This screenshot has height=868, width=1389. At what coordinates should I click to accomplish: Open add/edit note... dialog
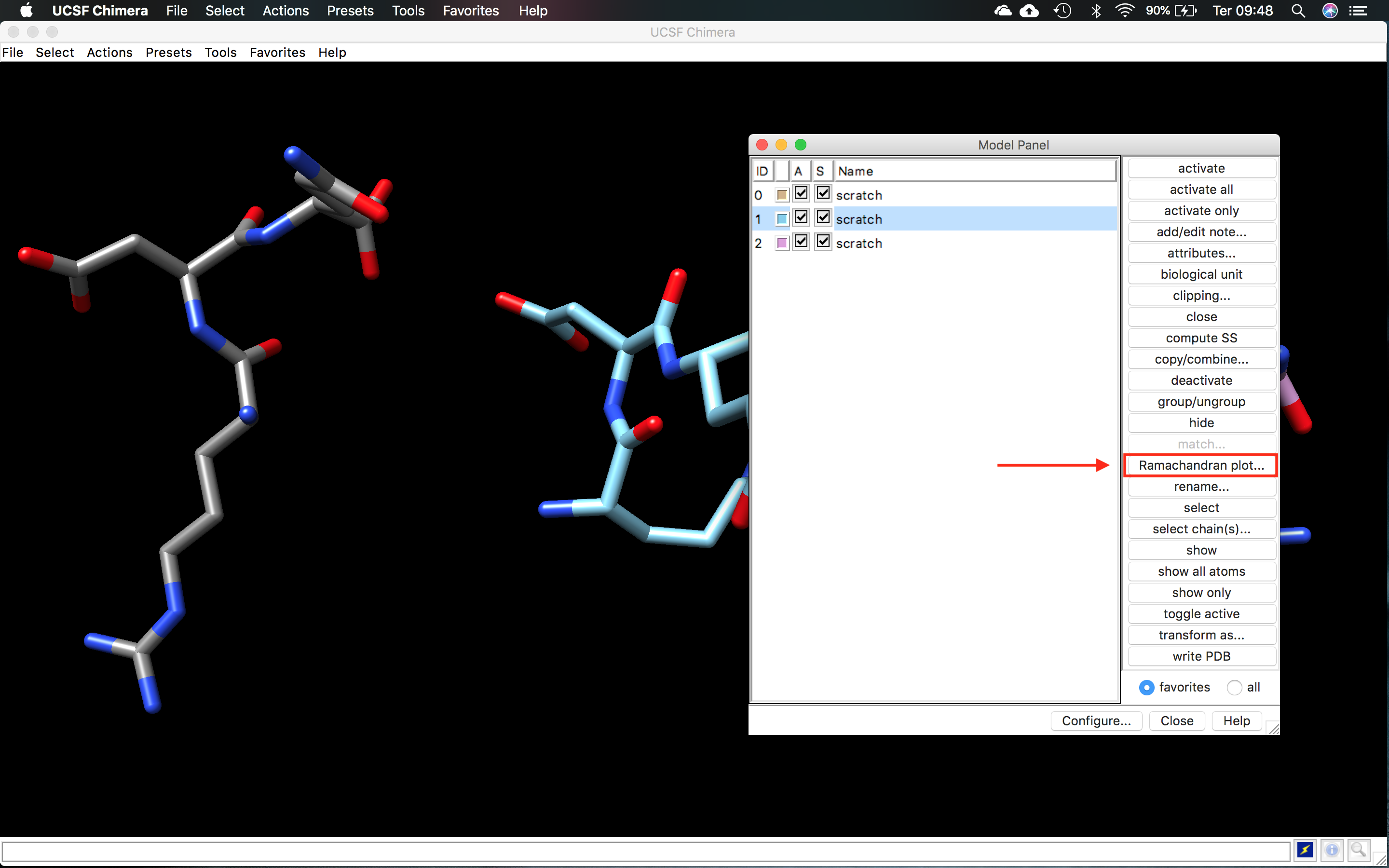point(1201,232)
